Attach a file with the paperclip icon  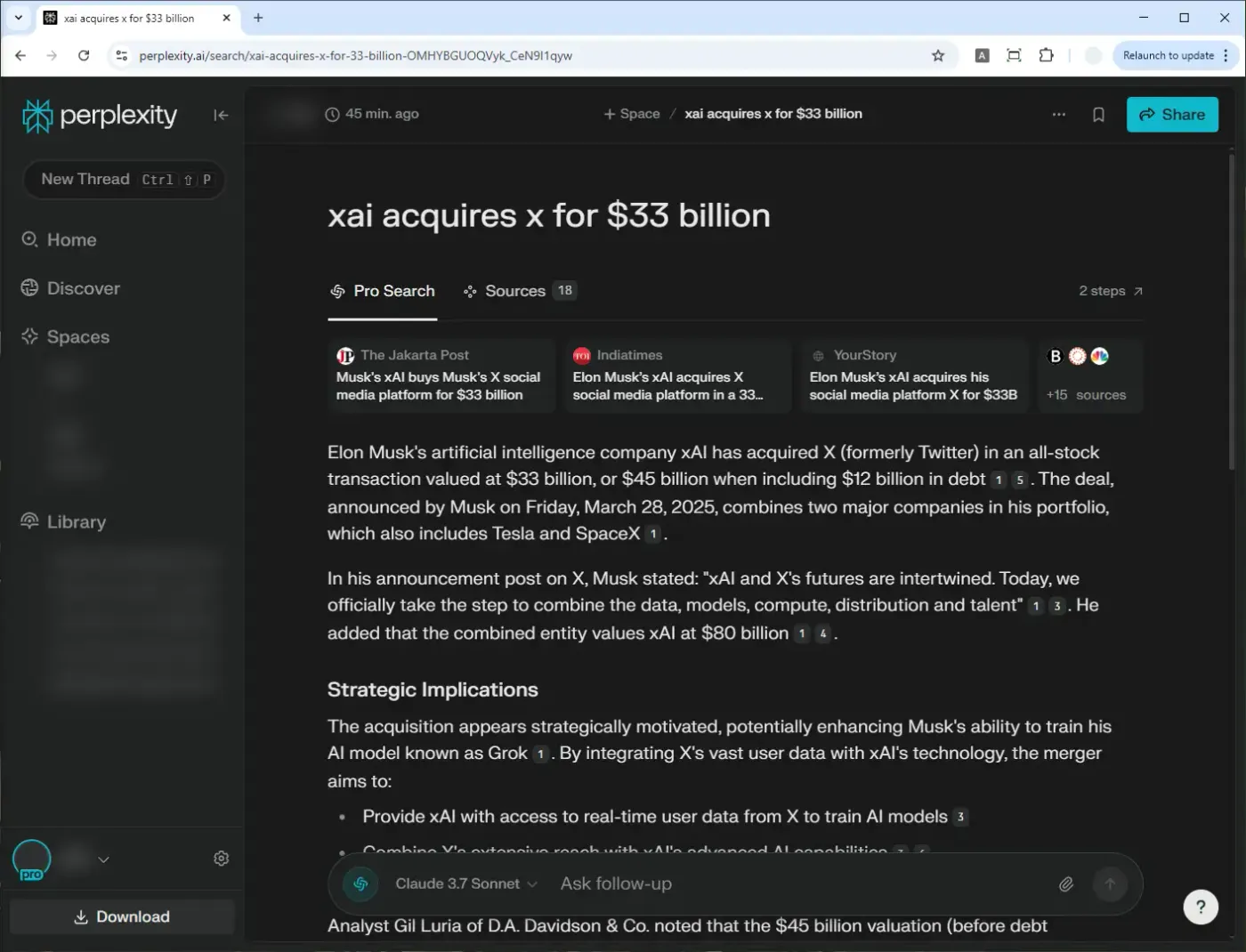click(1065, 883)
